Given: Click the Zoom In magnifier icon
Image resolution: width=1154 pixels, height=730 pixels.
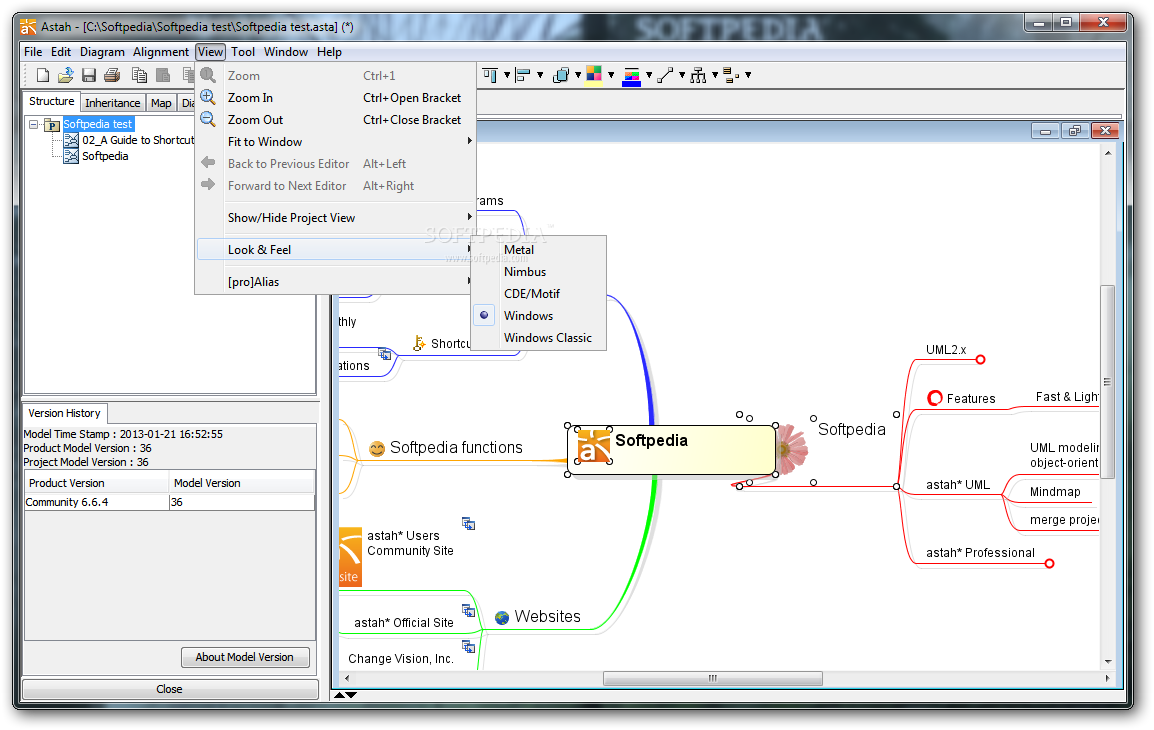Looking at the screenshot, I should (208, 97).
